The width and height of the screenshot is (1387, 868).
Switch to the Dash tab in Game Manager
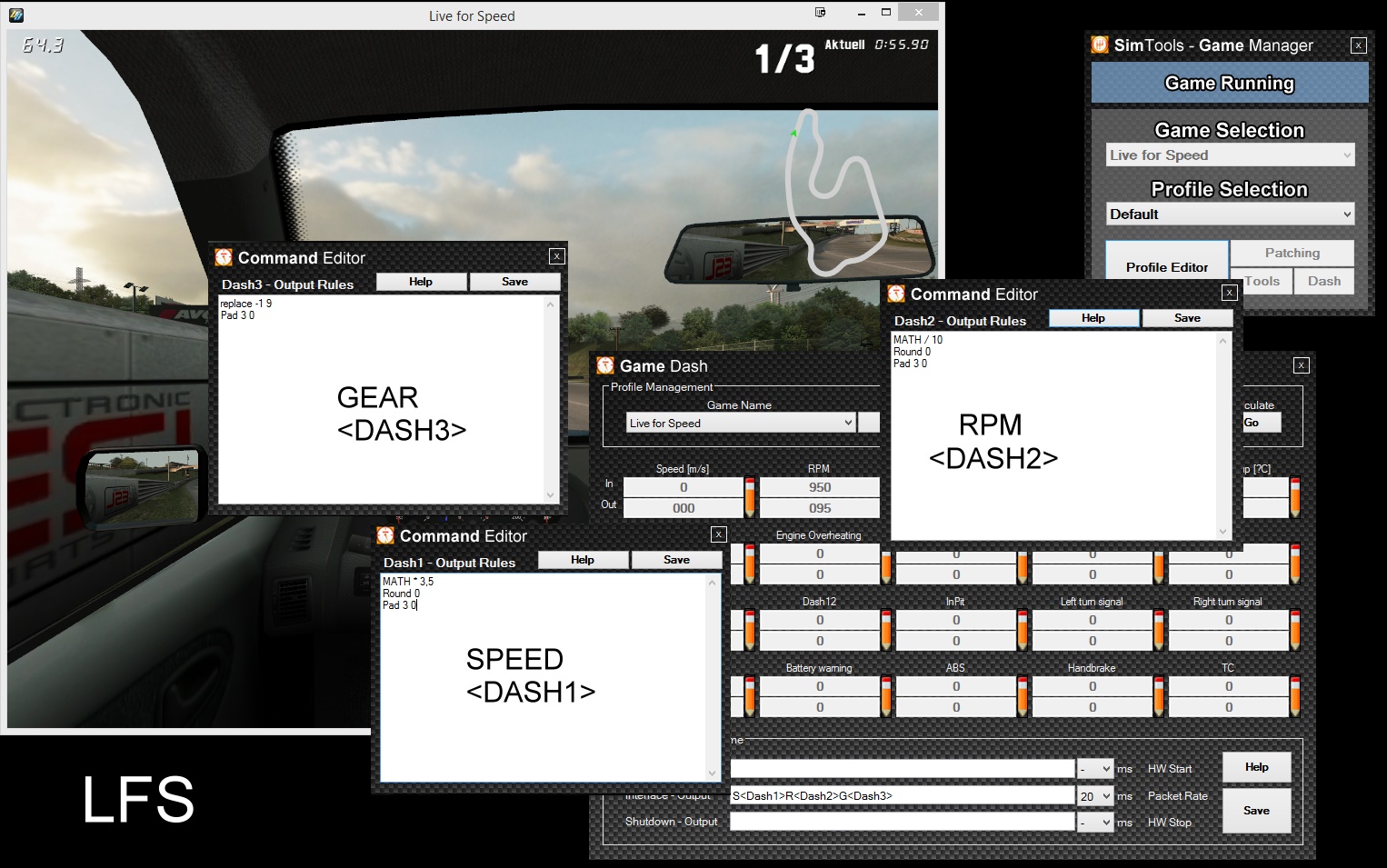point(1324,281)
